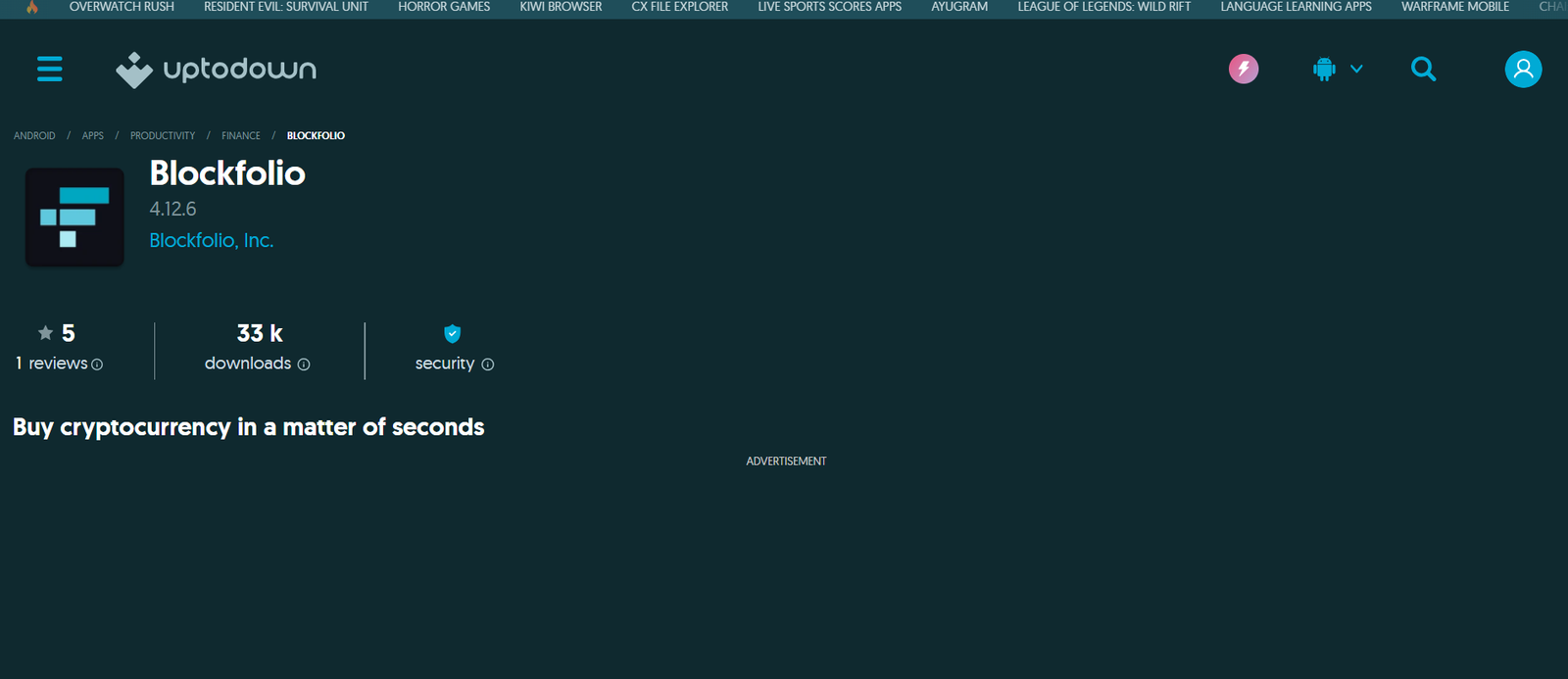Image resolution: width=1568 pixels, height=679 pixels.
Task: Click the rating star icon
Action: coord(45,333)
